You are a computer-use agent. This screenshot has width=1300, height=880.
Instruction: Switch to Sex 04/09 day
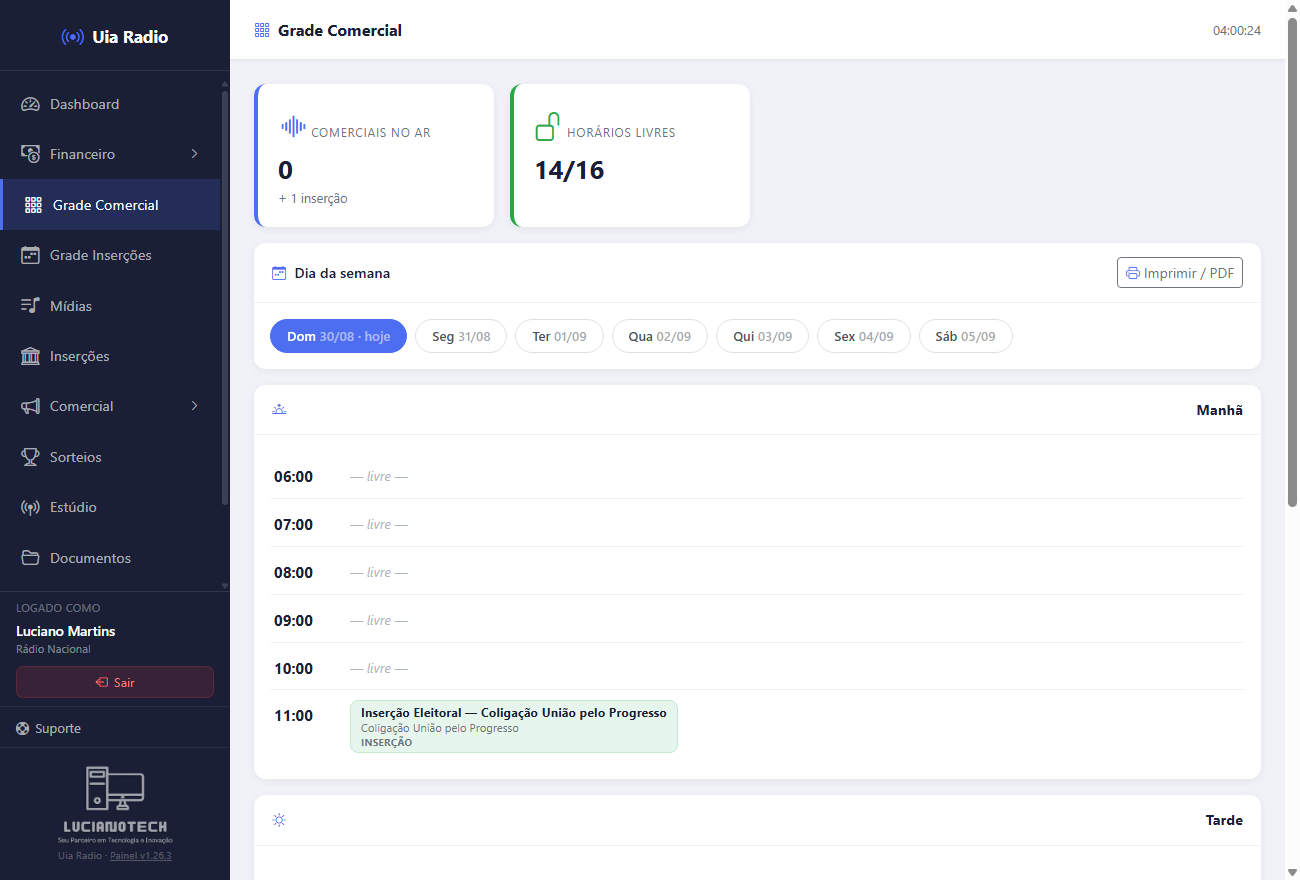[x=864, y=336]
